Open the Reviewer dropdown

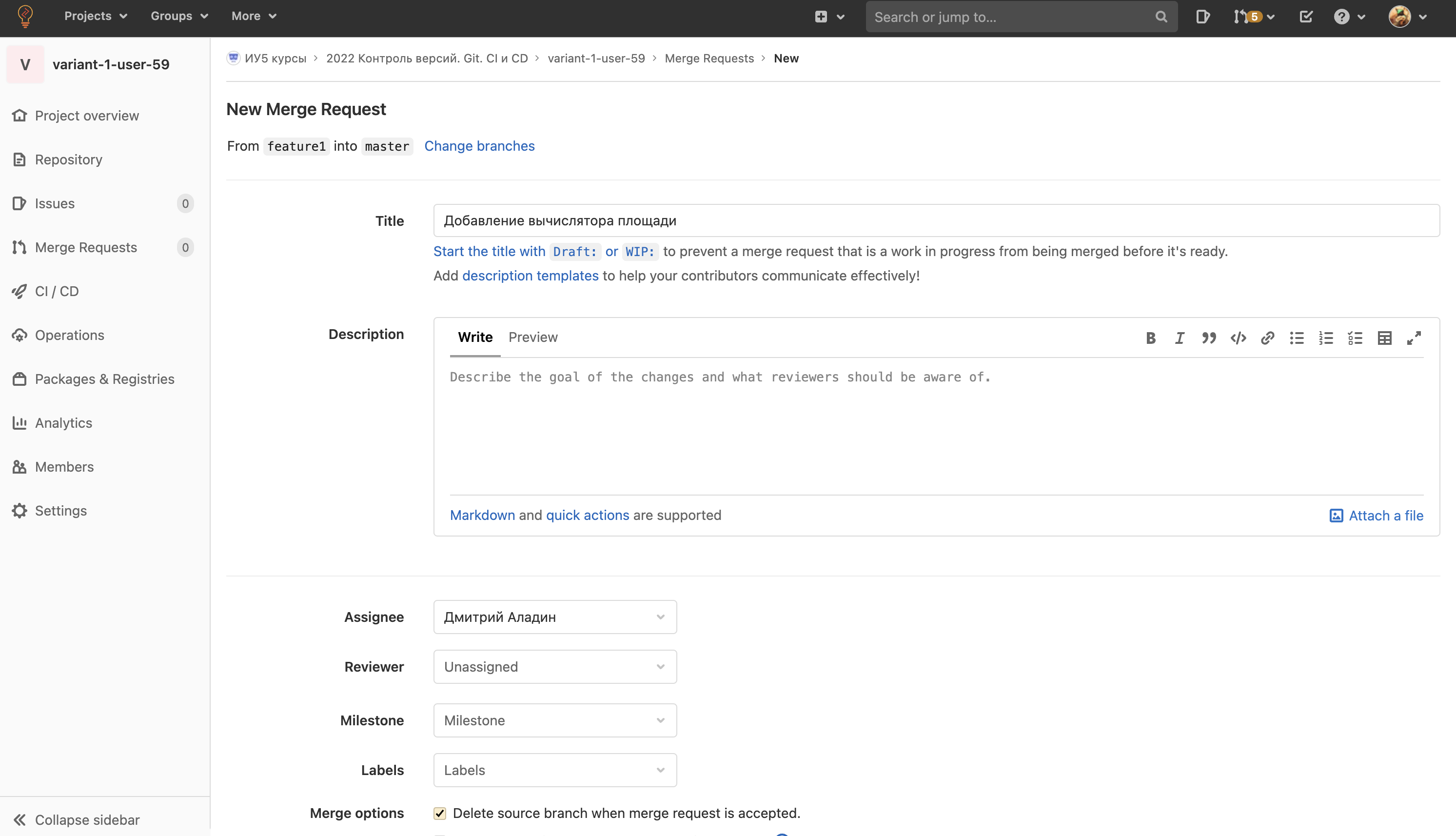click(554, 667)
